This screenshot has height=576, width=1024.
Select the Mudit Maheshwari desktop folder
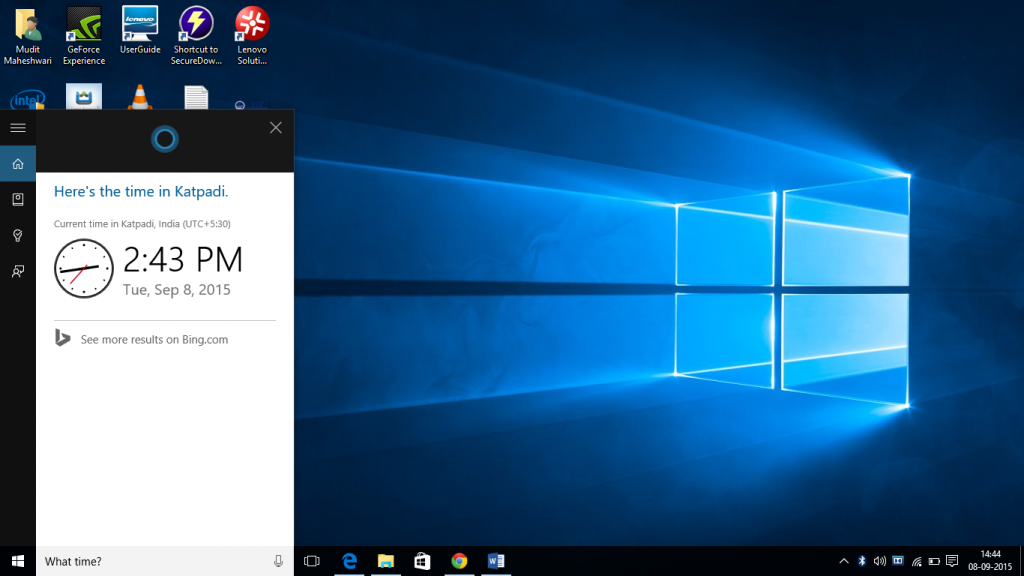27,37
